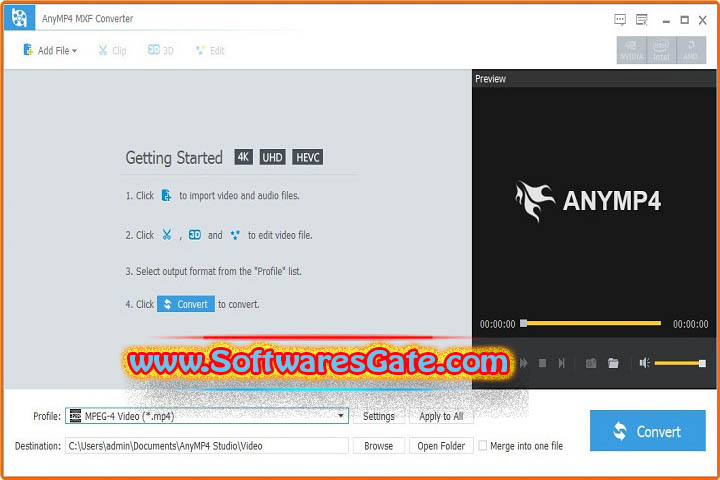
Task: Open the register menu icon in title bar
Action: 641,20
